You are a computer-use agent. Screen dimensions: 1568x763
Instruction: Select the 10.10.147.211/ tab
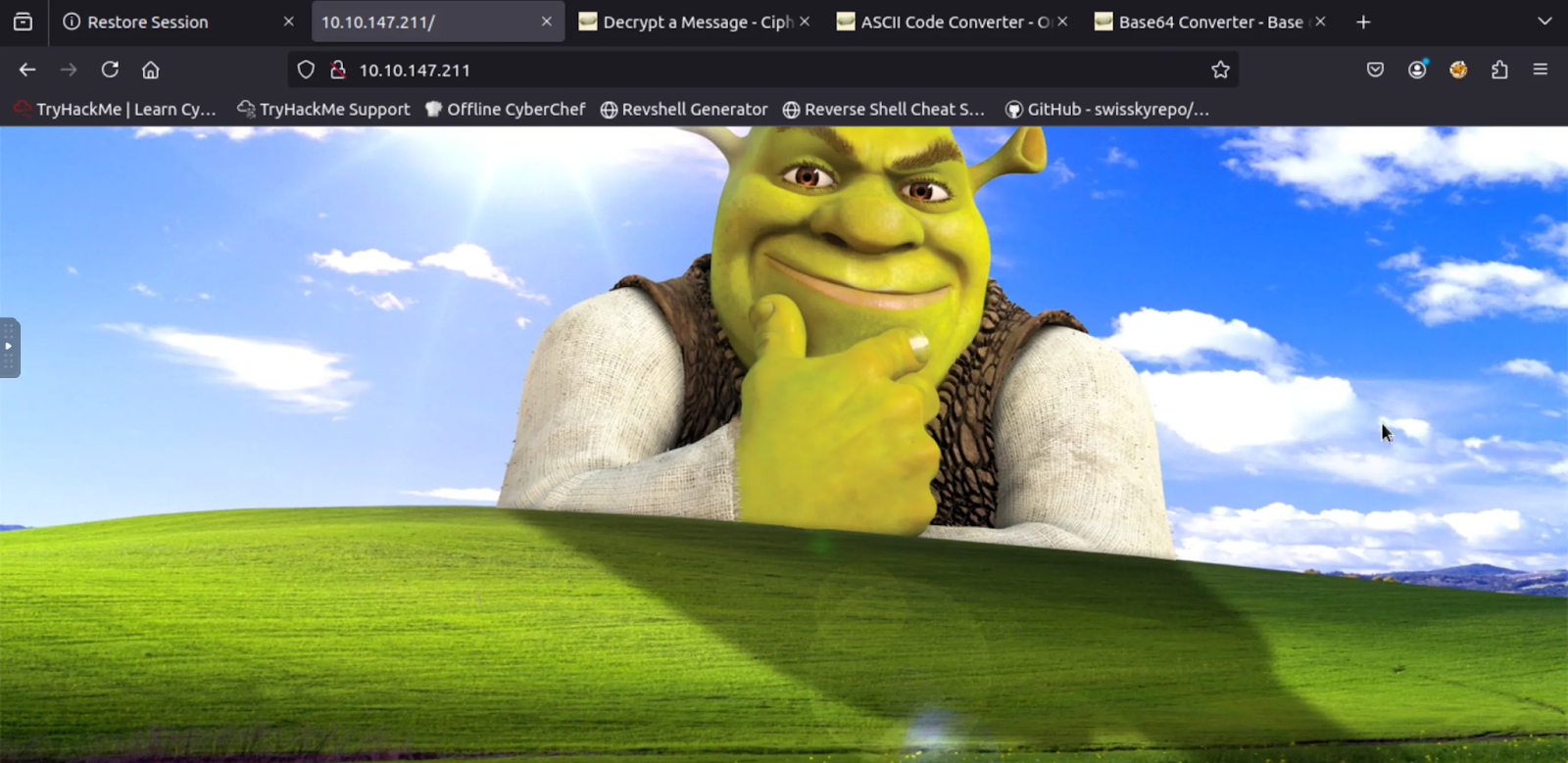(x=437, y=22)
